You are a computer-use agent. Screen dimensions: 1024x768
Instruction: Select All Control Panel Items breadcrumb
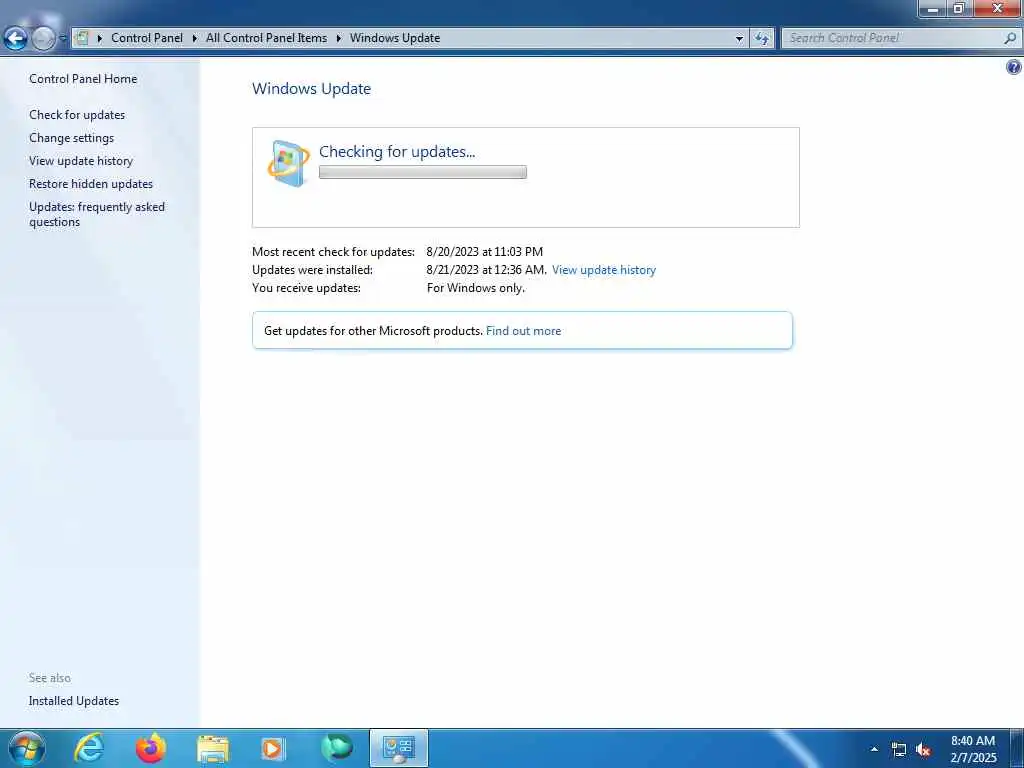[x=266, y=38]
